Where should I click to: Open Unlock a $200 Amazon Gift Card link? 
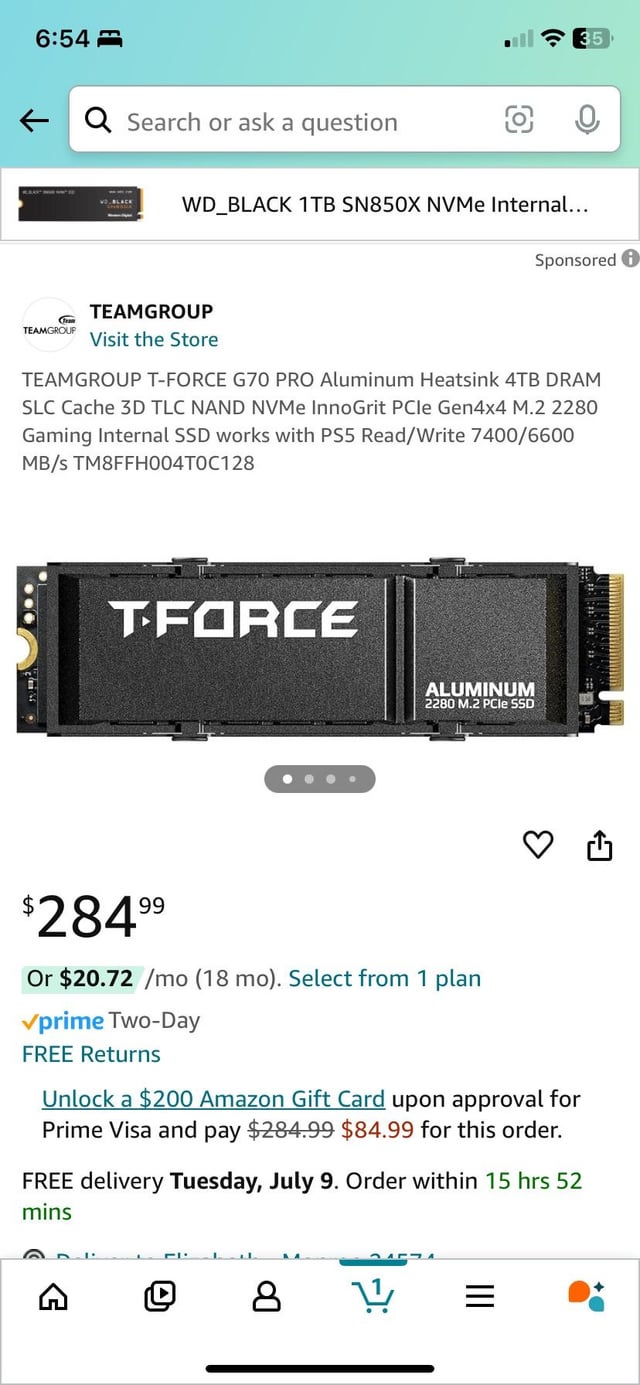pyautogui.click(x=213, y=1099)
